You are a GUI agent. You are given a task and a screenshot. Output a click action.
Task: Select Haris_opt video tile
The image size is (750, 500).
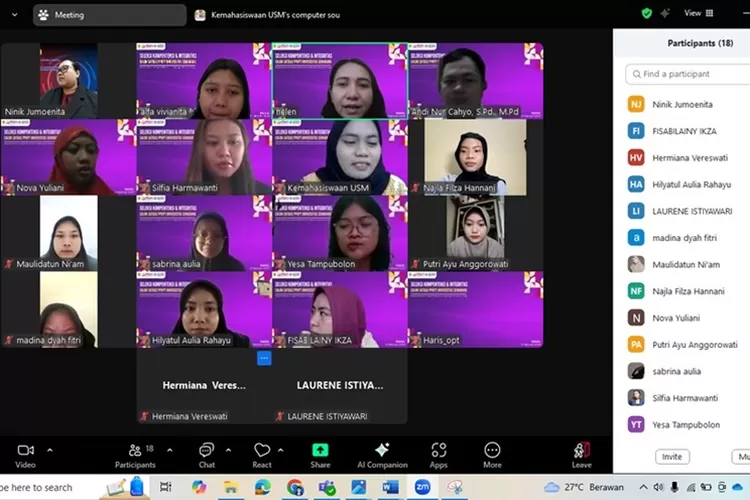coord(475,310)
